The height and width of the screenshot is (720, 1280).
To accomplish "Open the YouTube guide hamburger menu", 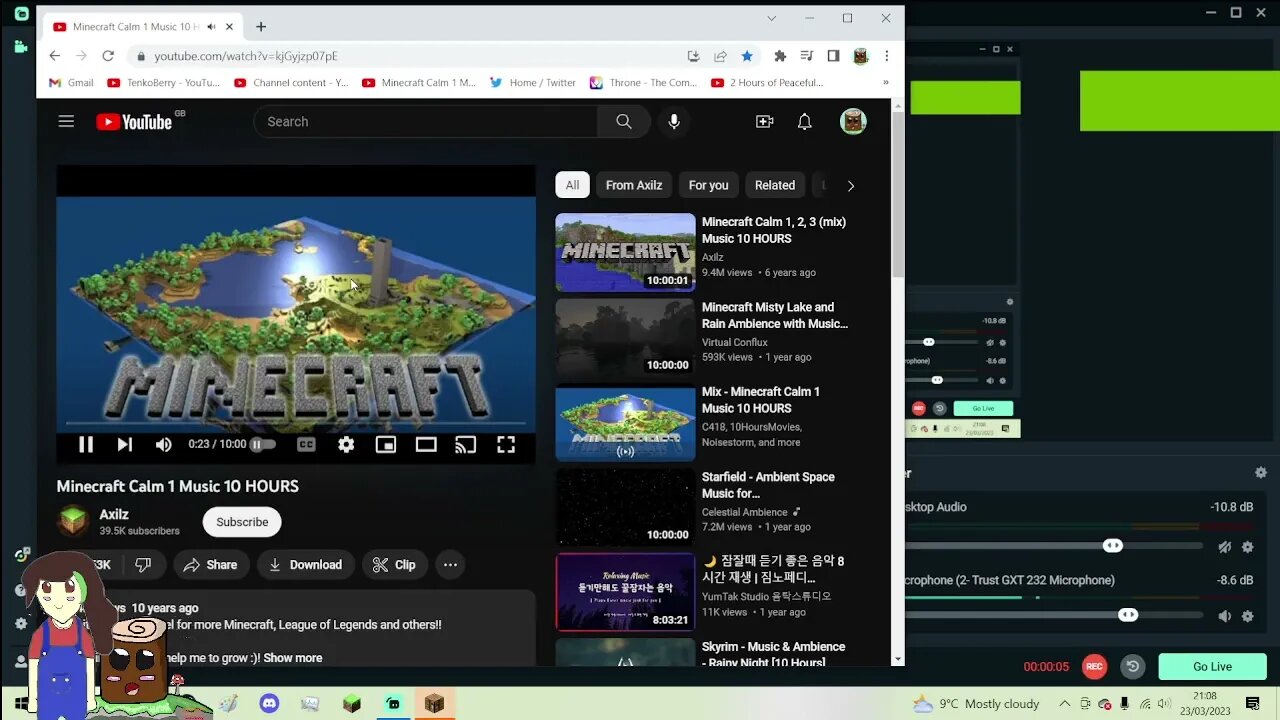I will pos(66,121).
